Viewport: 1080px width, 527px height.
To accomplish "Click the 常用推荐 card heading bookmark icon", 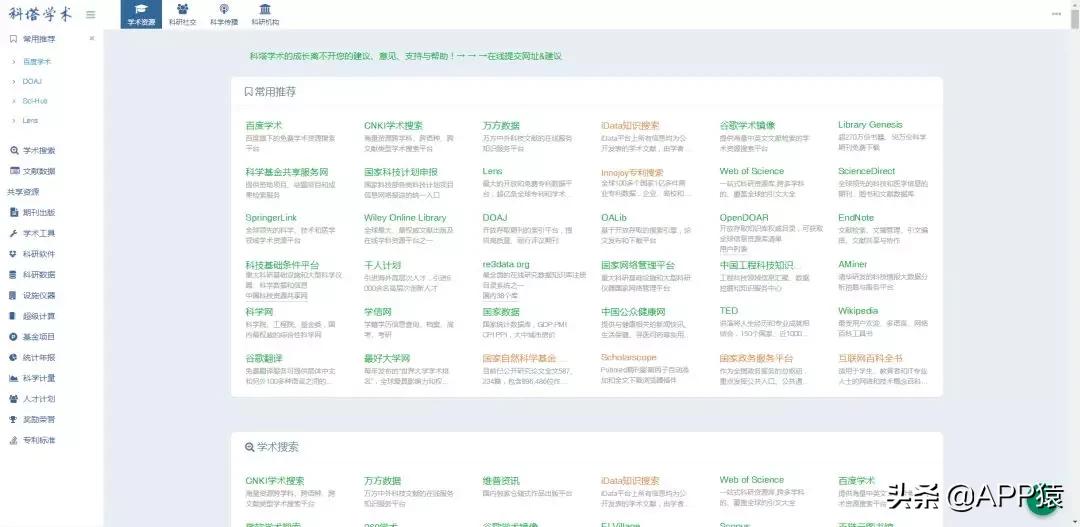I will click(249, 92).
